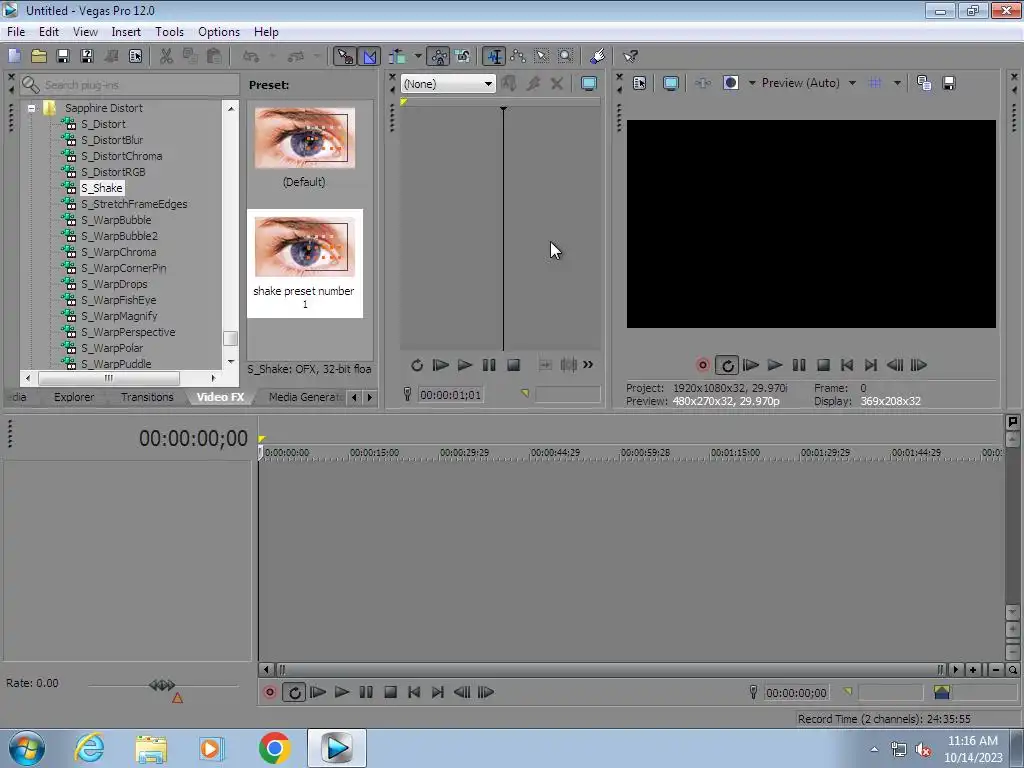The image size is (1024, 768).
Task: Open the Options menu
Action: point(219,31)
